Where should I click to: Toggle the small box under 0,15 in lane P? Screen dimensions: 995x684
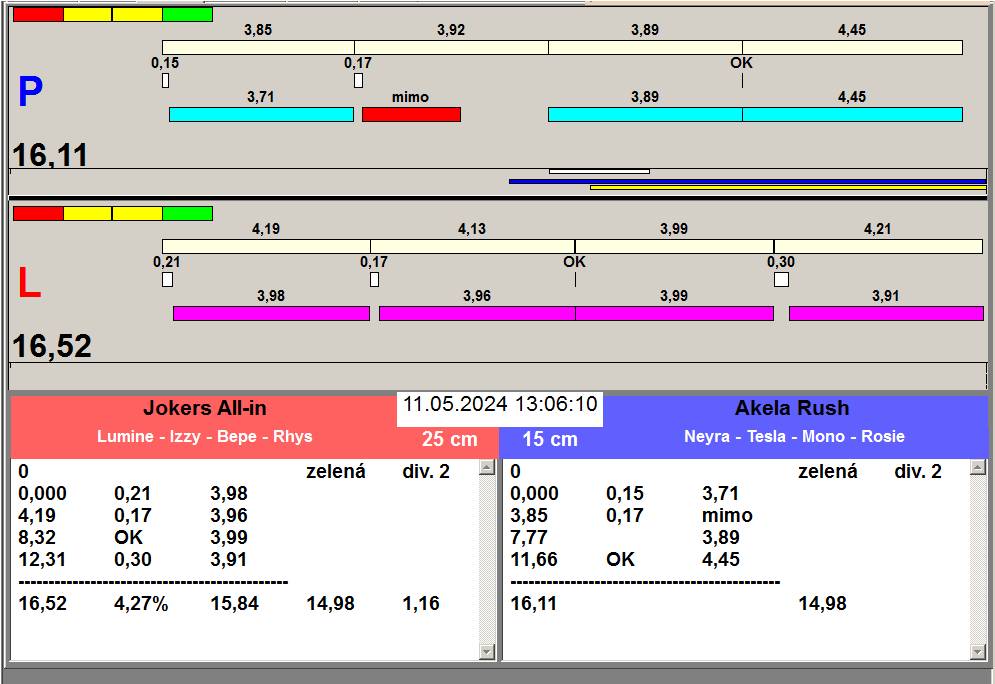[x=166, y=80]
